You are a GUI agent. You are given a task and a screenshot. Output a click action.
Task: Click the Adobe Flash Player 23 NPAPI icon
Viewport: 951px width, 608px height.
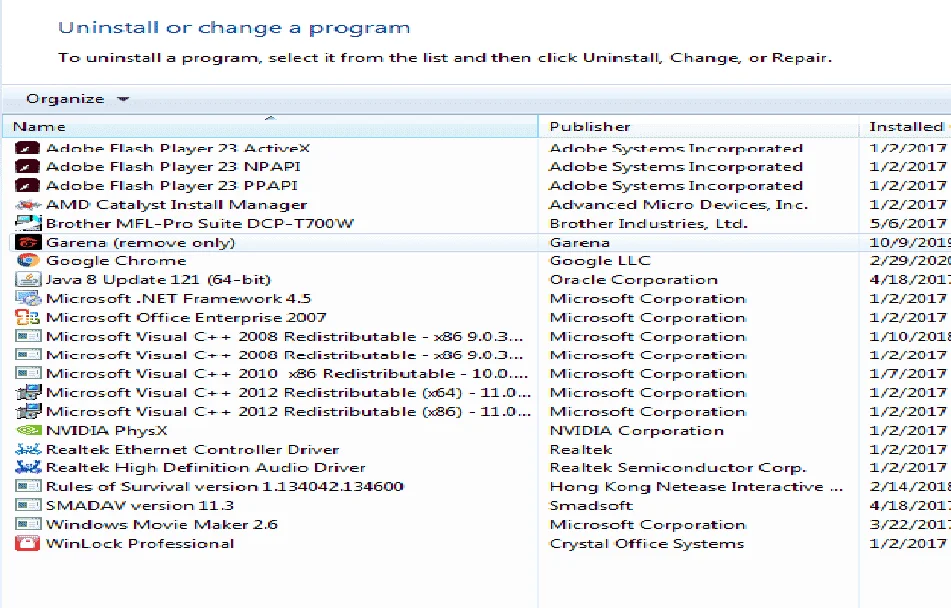[x=27, y=166]
